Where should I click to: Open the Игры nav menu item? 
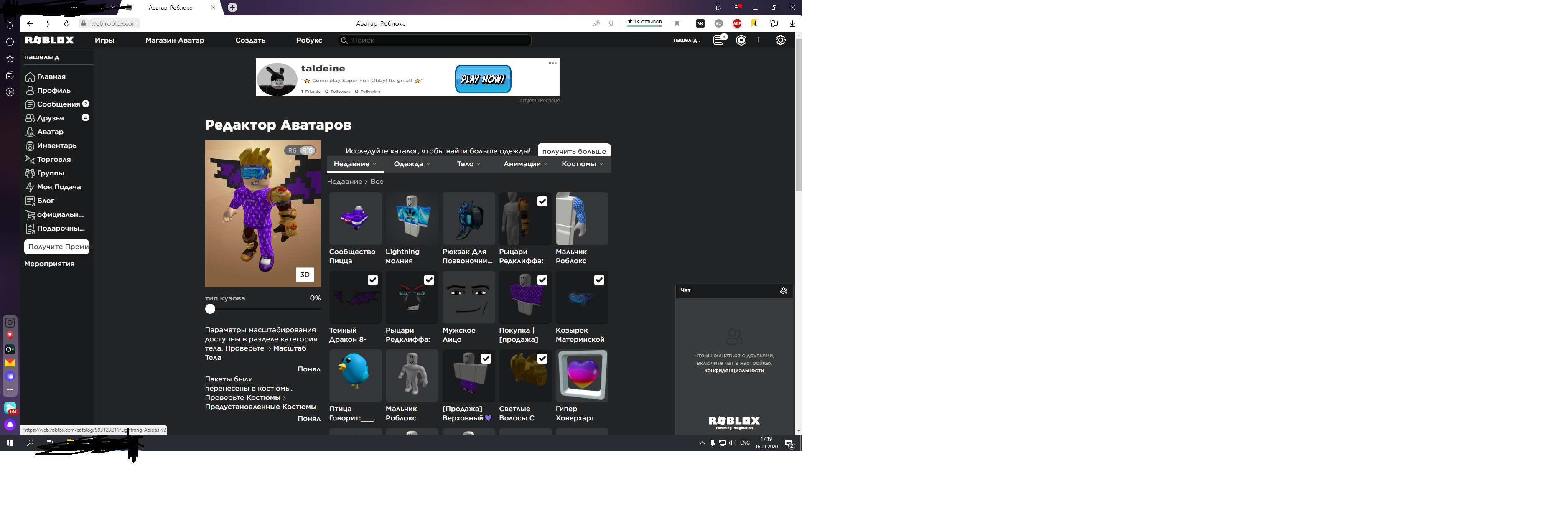(x=105, y=40)
